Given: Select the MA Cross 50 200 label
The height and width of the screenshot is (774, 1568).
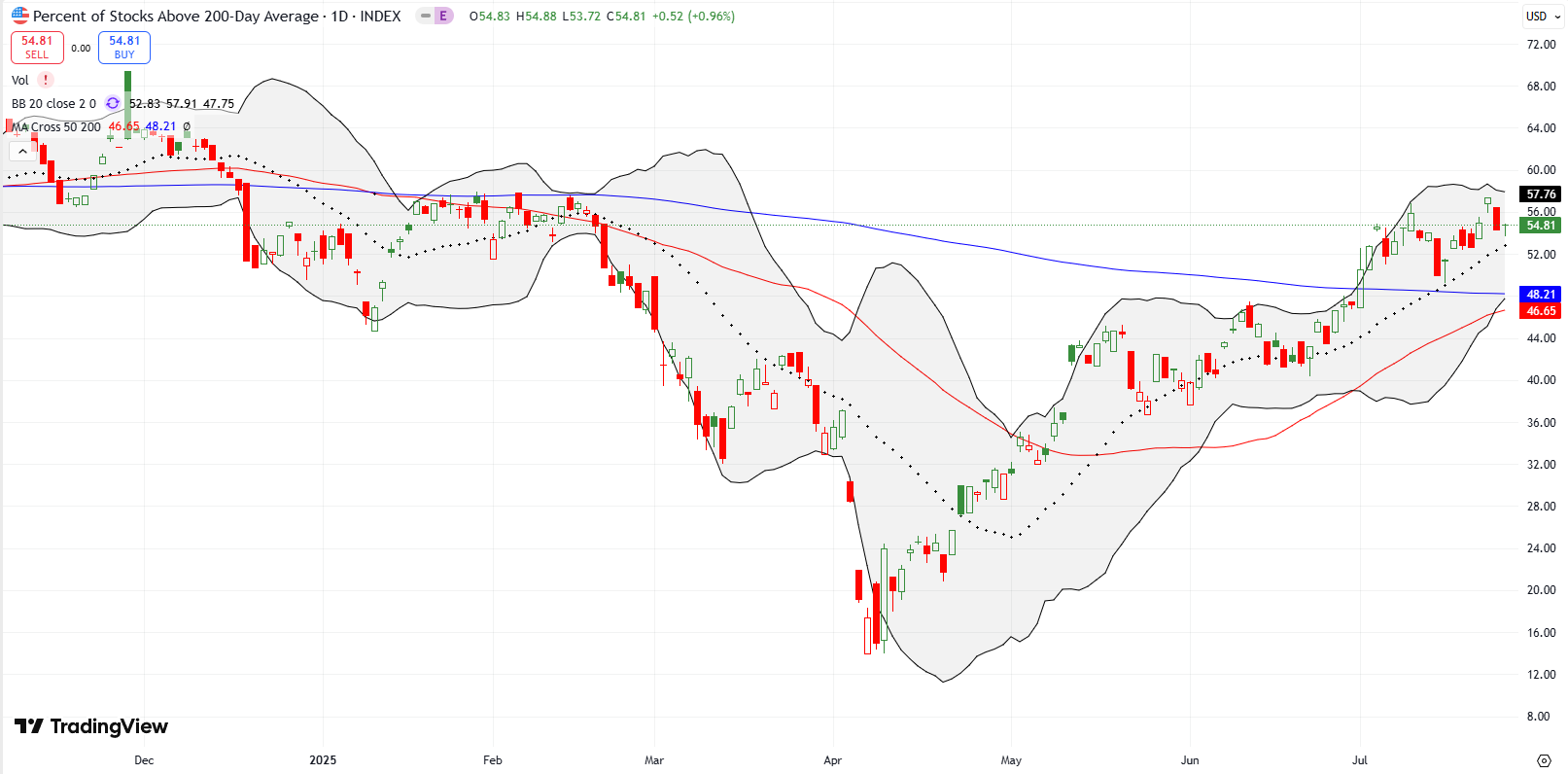Looking at the screenshot, I should click(58, 127).
